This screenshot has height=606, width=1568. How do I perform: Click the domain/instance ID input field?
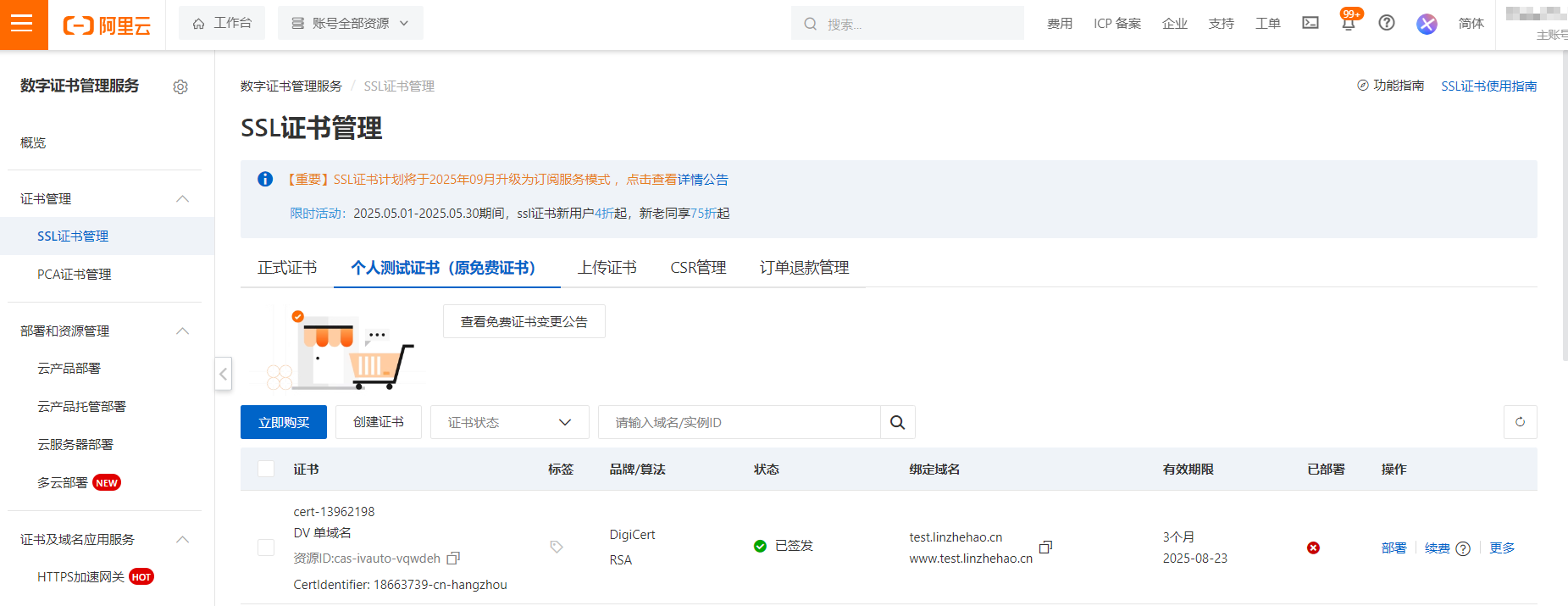(740, 422)
